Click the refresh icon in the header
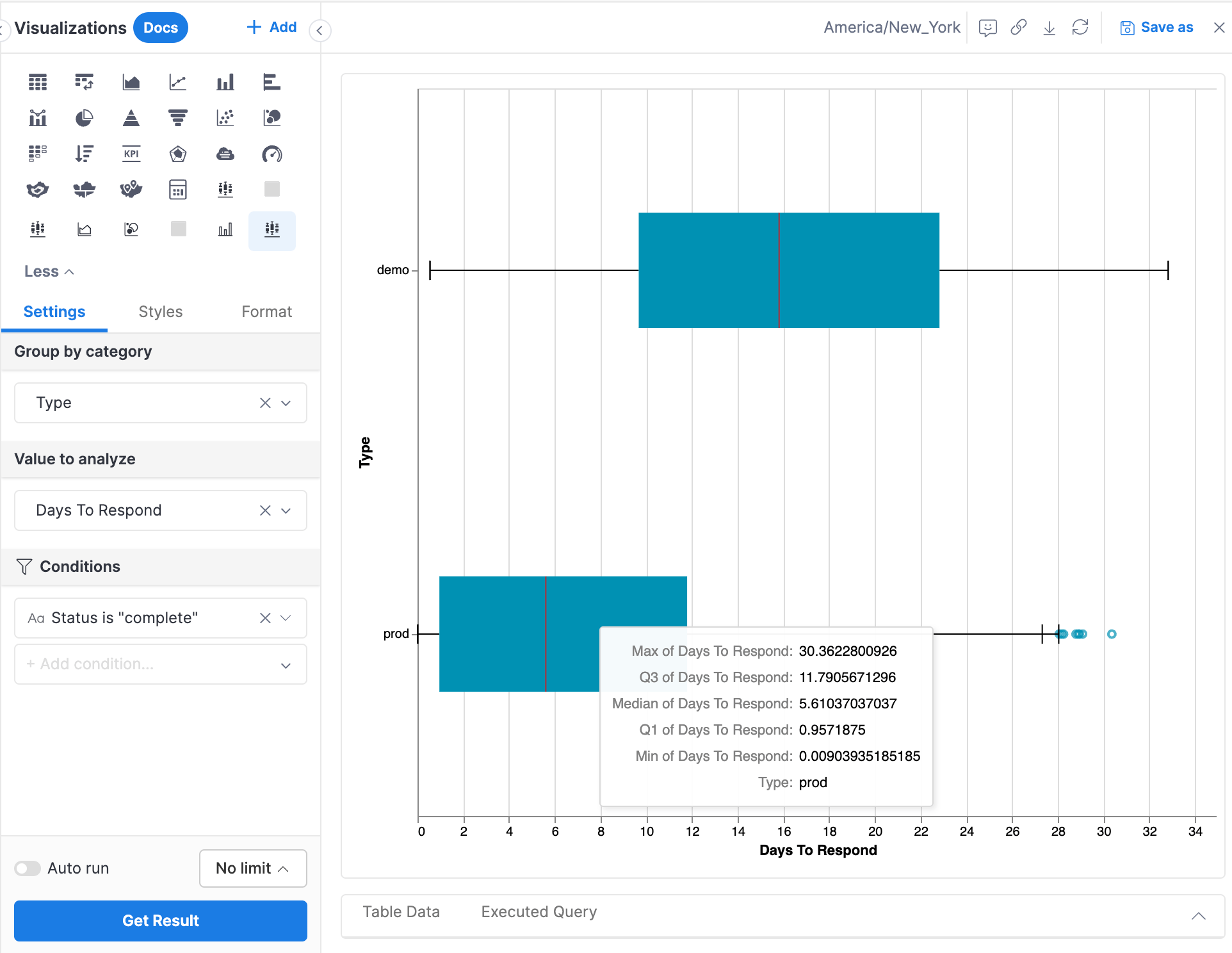 pos(1080,28)
